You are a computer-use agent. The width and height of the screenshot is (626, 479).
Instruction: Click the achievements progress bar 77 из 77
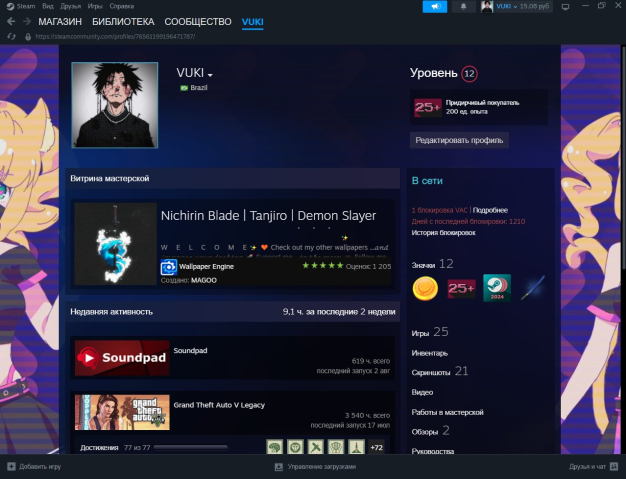[x=190, y=447]
